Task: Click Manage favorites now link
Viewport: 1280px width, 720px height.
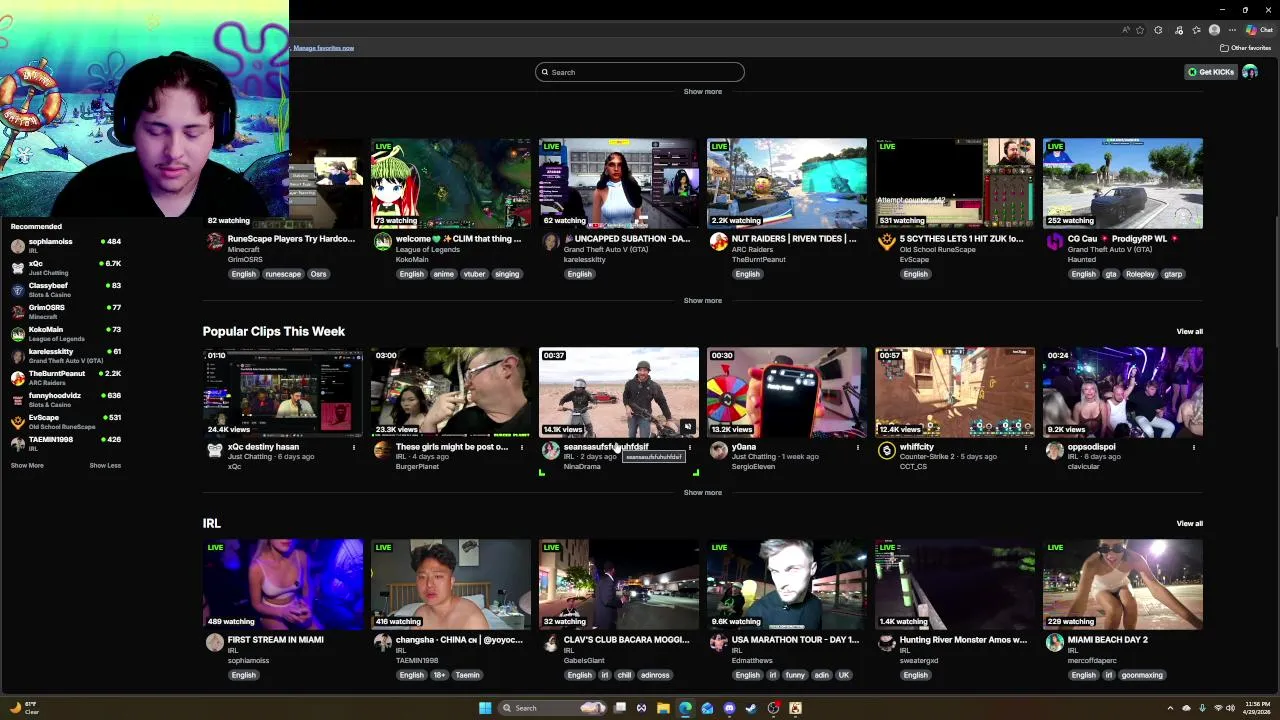Action: pos(323,48)
